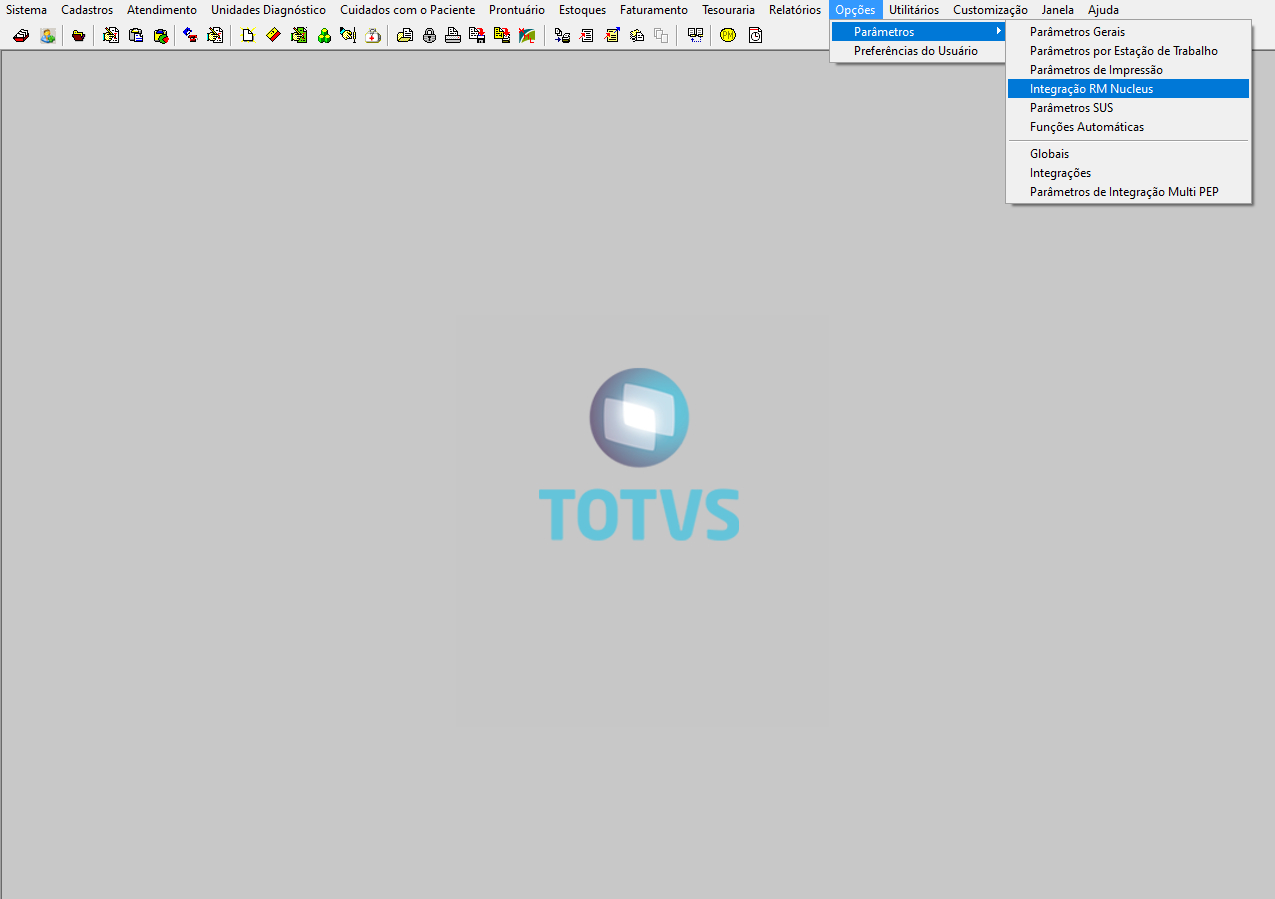Select Globais submenu item

(1128, 154)
